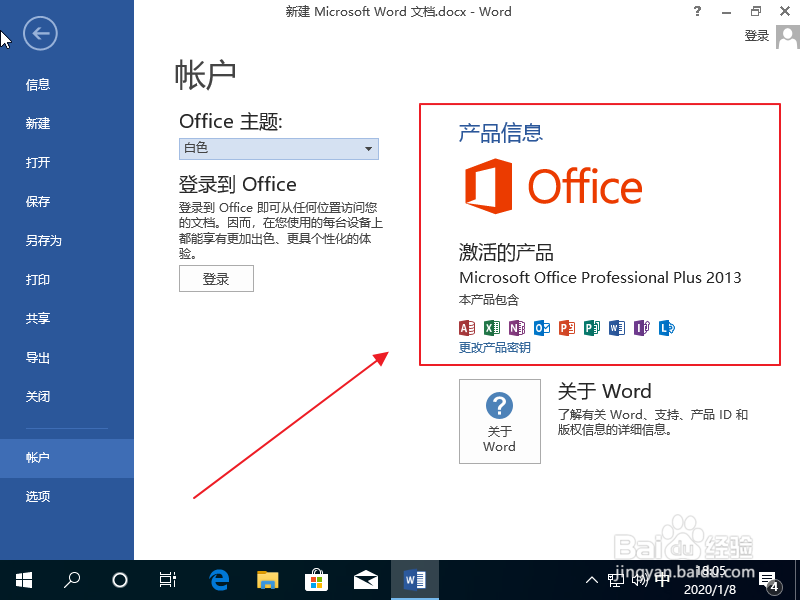Screen dimensions: 800x600
Task: Open 共享 in the sidebar
Action: pyautogui.click(x=38, y=318)
